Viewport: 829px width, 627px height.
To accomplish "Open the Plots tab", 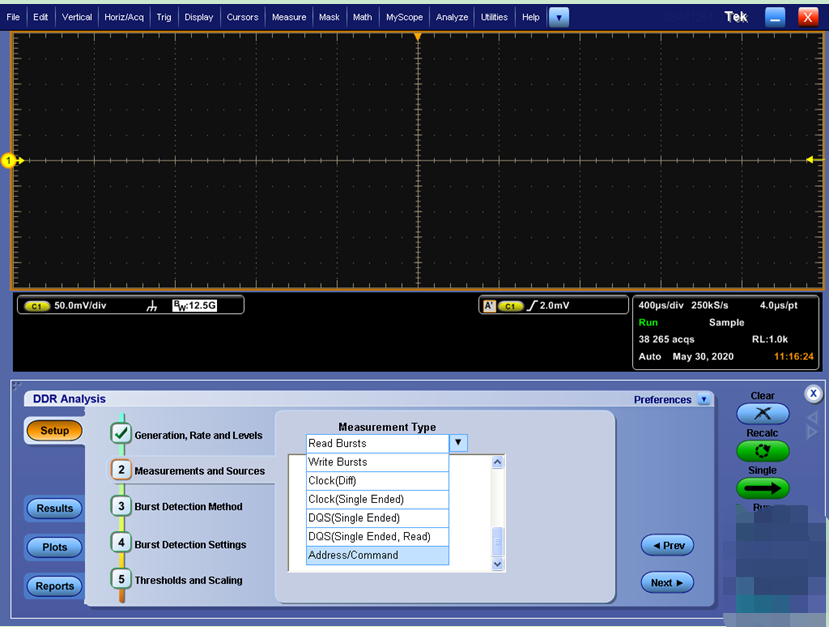I will click(x=54, y=547).
